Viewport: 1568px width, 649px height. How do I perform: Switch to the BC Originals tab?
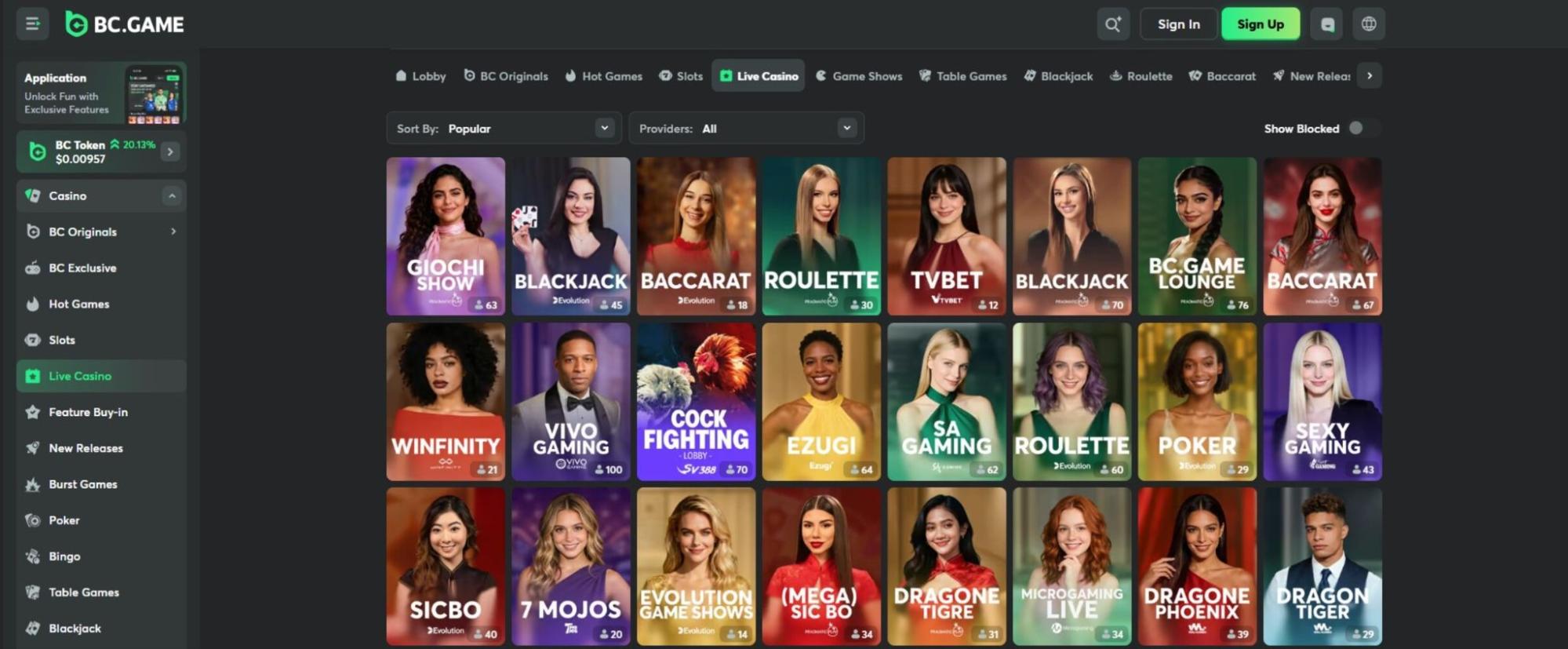tap(506, 76)
